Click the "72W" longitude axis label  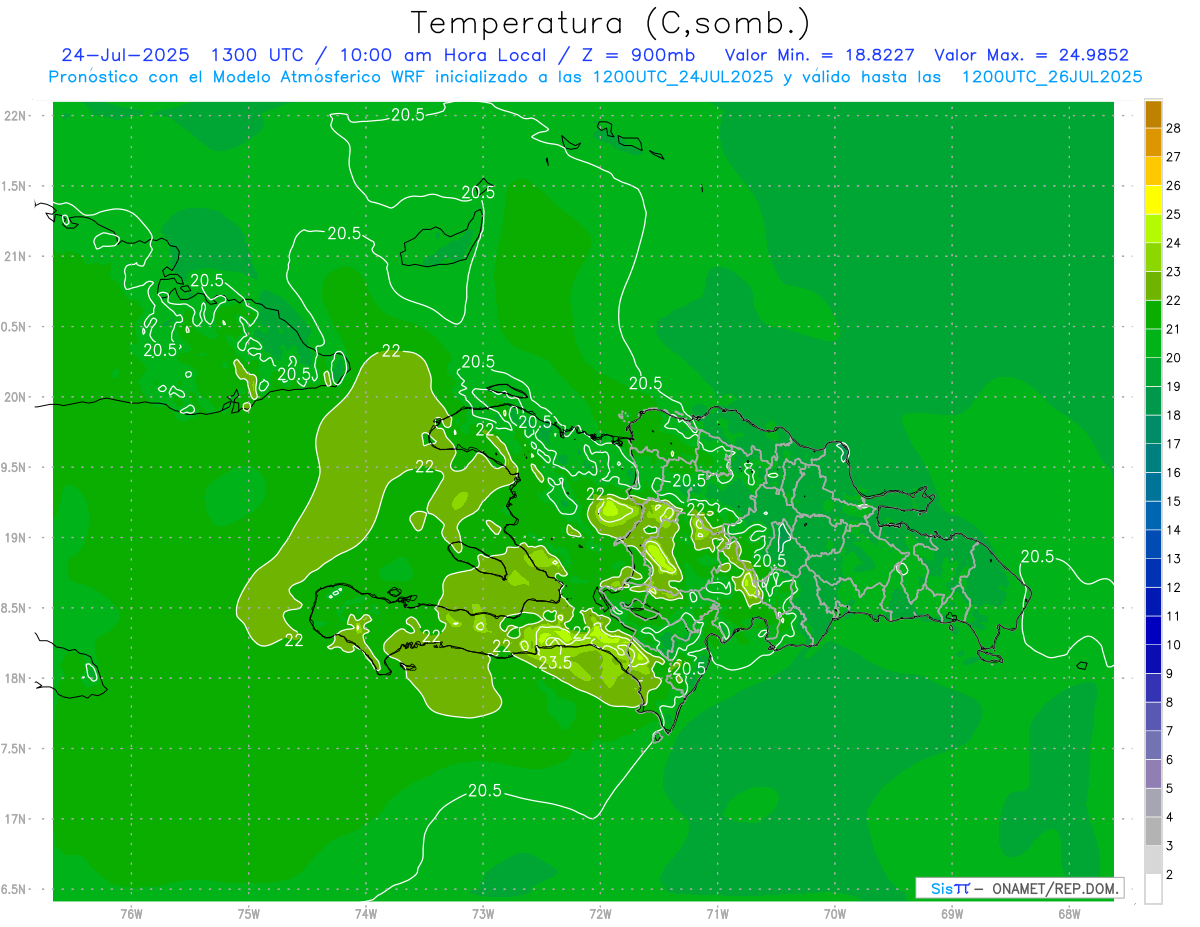click(600, 914)
